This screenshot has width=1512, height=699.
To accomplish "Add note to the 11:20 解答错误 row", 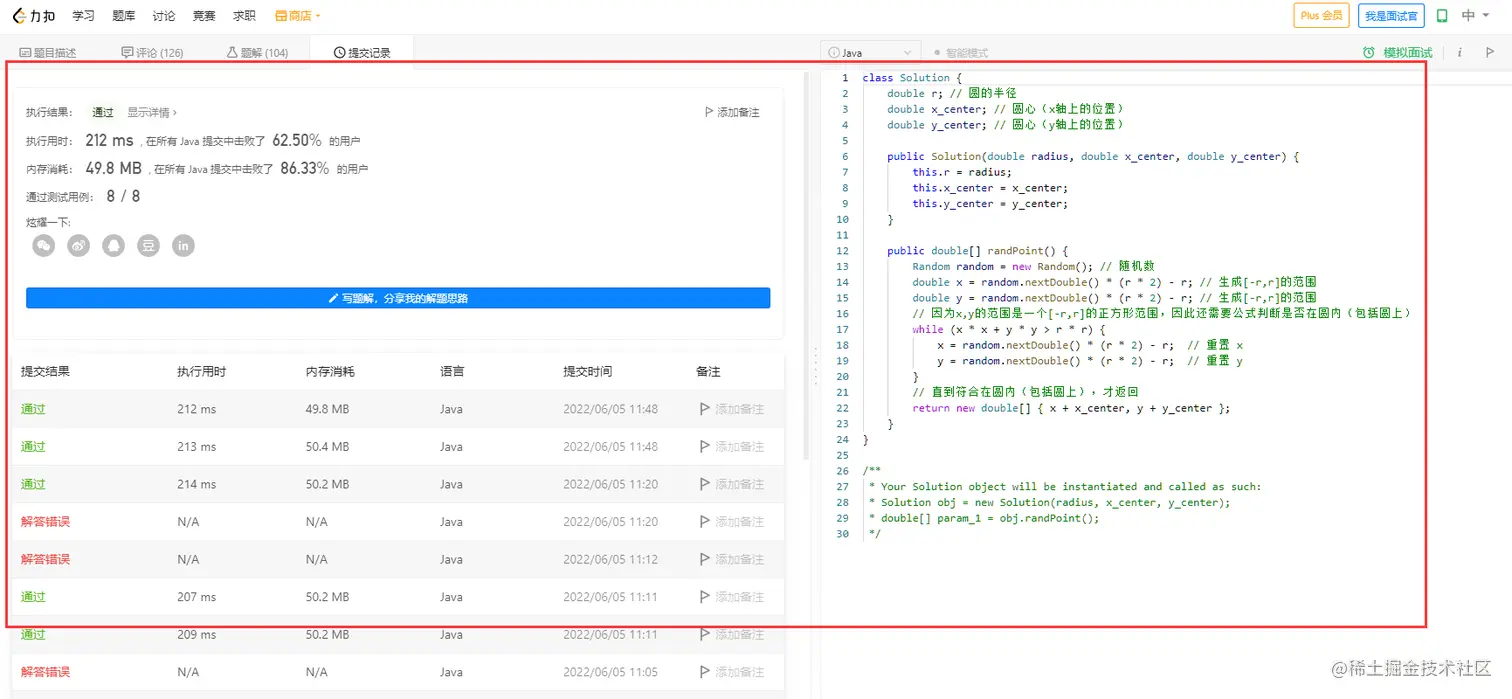I will pos(731,522).
